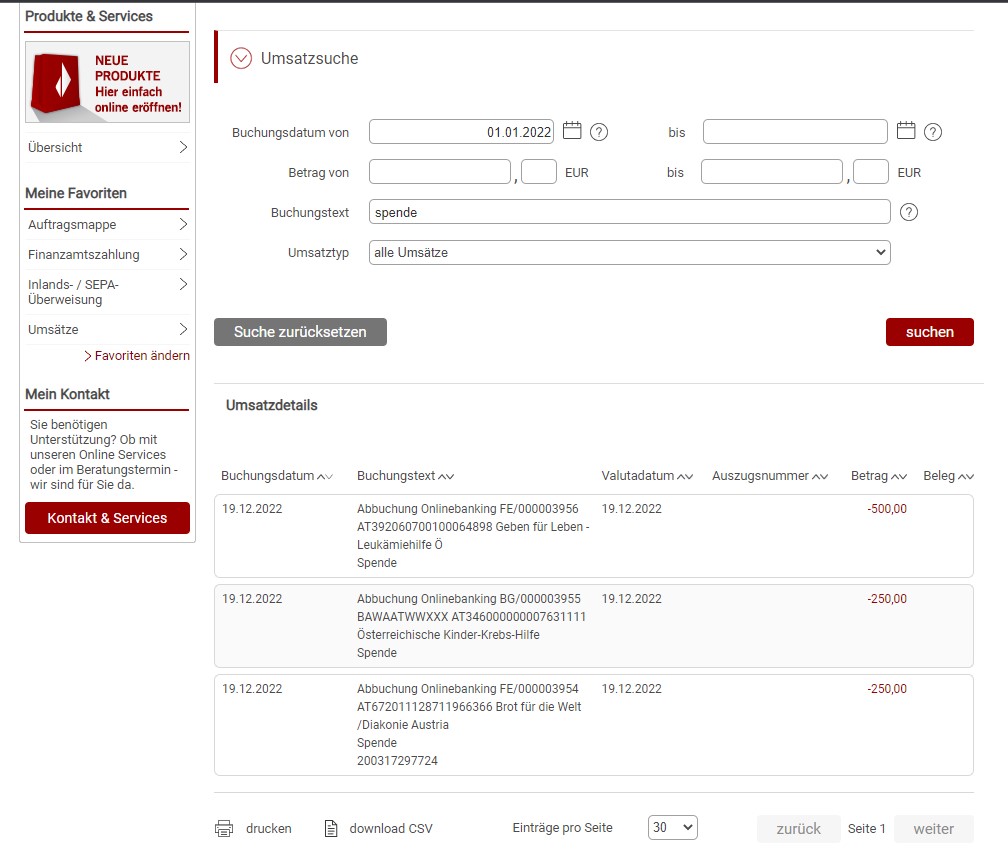1008x862 pixels.
Task: Click the download CSV link
Action: (x=391, y=829)
